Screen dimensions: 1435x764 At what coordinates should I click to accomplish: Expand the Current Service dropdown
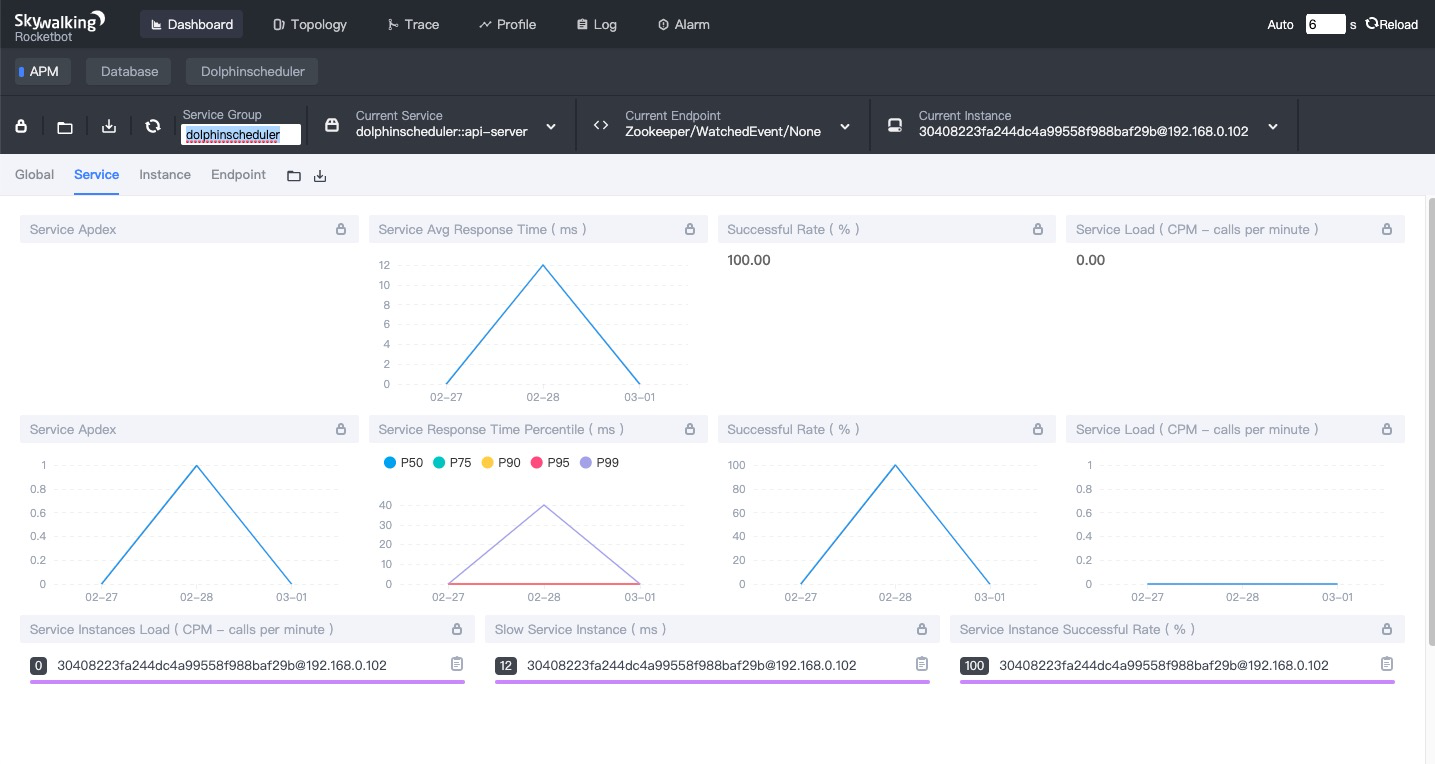pos(551,127)
